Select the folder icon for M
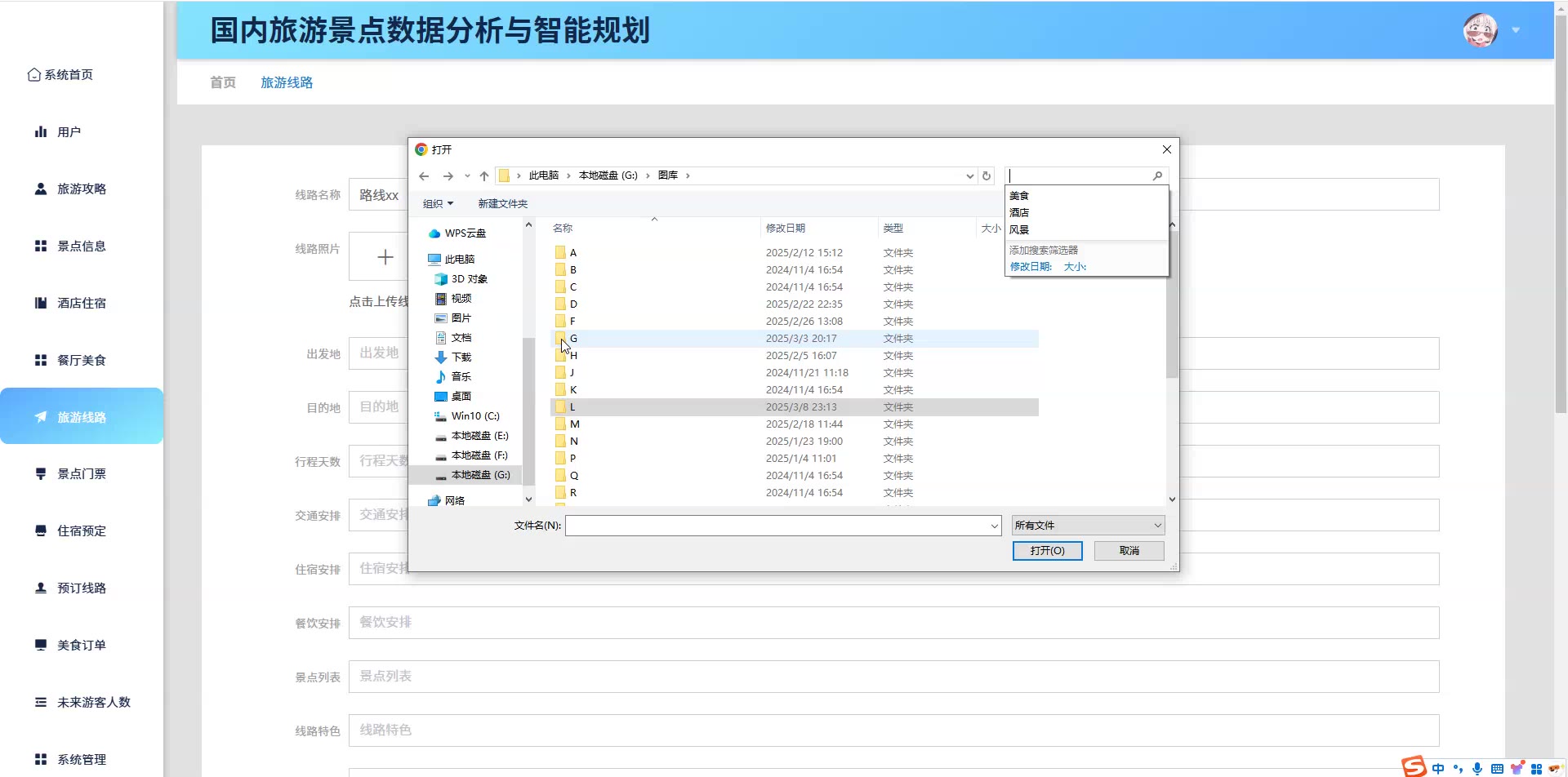This screenshot has height=777, width=1568. coord(560,424)
